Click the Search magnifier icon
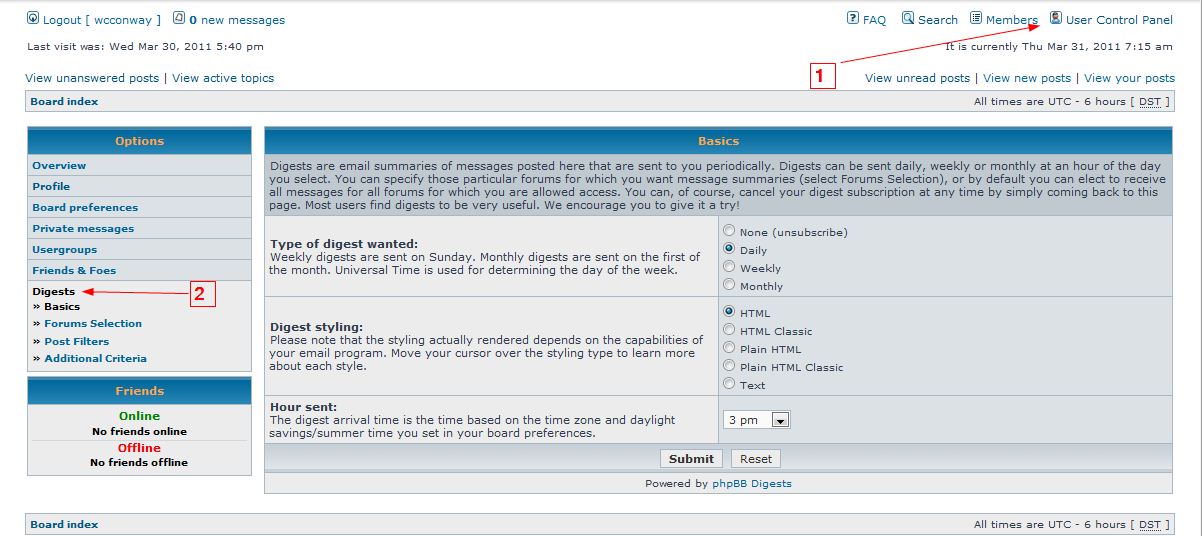 908,19
